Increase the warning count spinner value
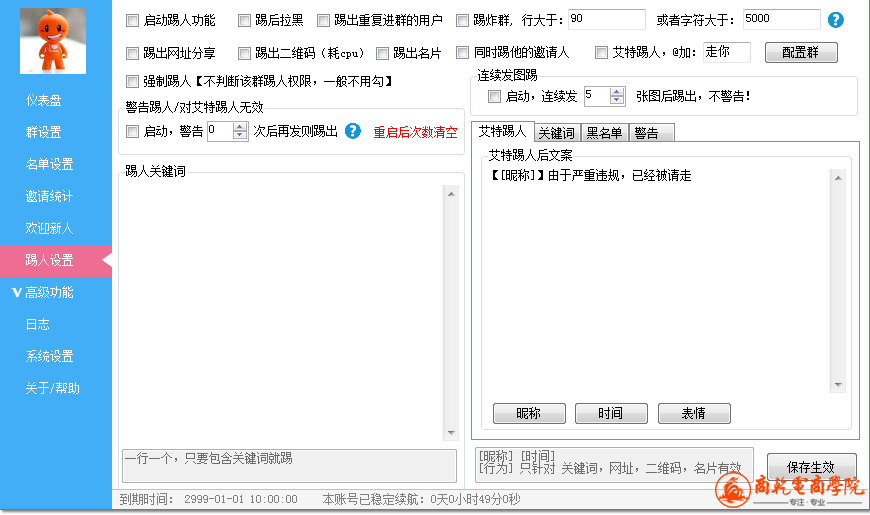Screen dimensions: 870x515 (x=240, y=126)
